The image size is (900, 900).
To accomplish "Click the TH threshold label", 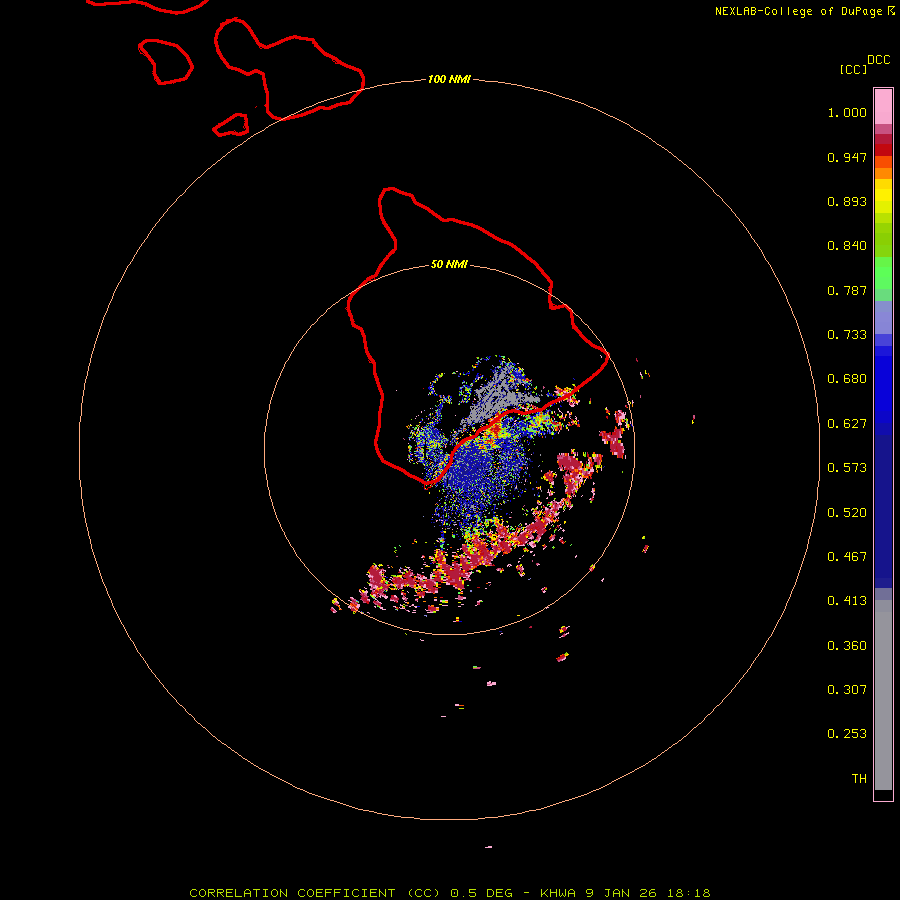I will pos(859,779).
